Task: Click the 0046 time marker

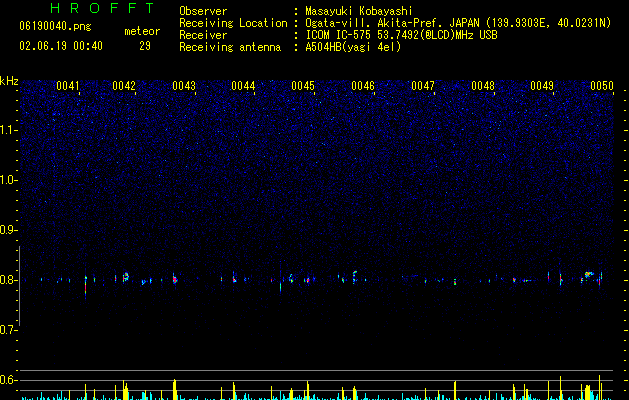Action: (x=363, y=86)
